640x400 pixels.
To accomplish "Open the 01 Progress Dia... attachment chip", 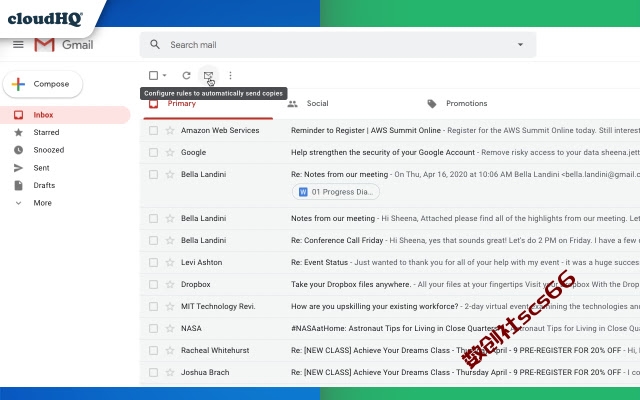I will (x=336, y=192).
